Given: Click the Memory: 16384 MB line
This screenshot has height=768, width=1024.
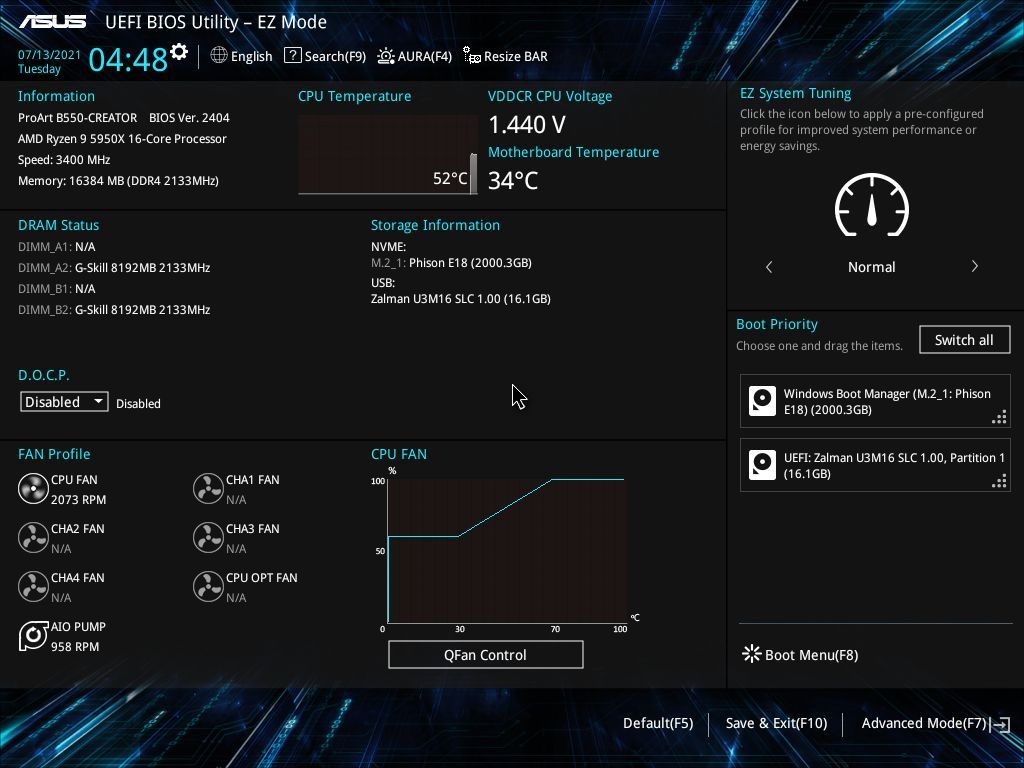Looking at the screenshot, I should pos(118,180).
